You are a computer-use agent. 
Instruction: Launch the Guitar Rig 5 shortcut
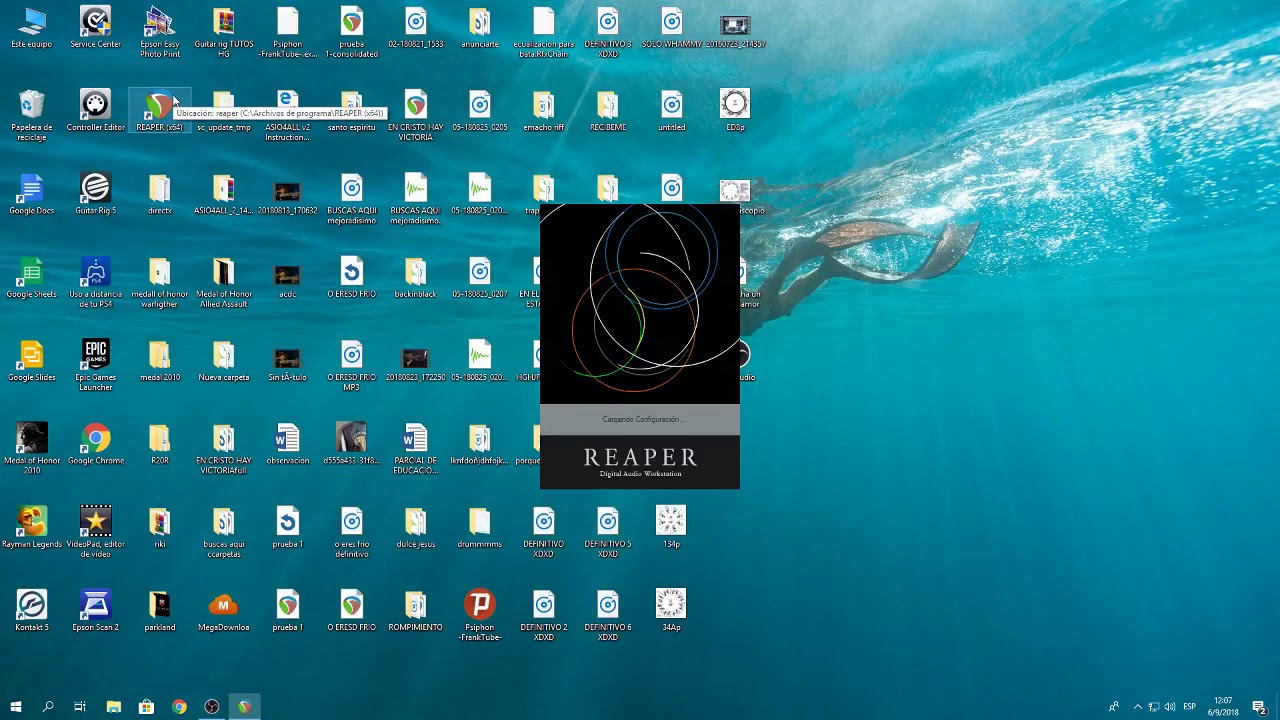[96, 194]
